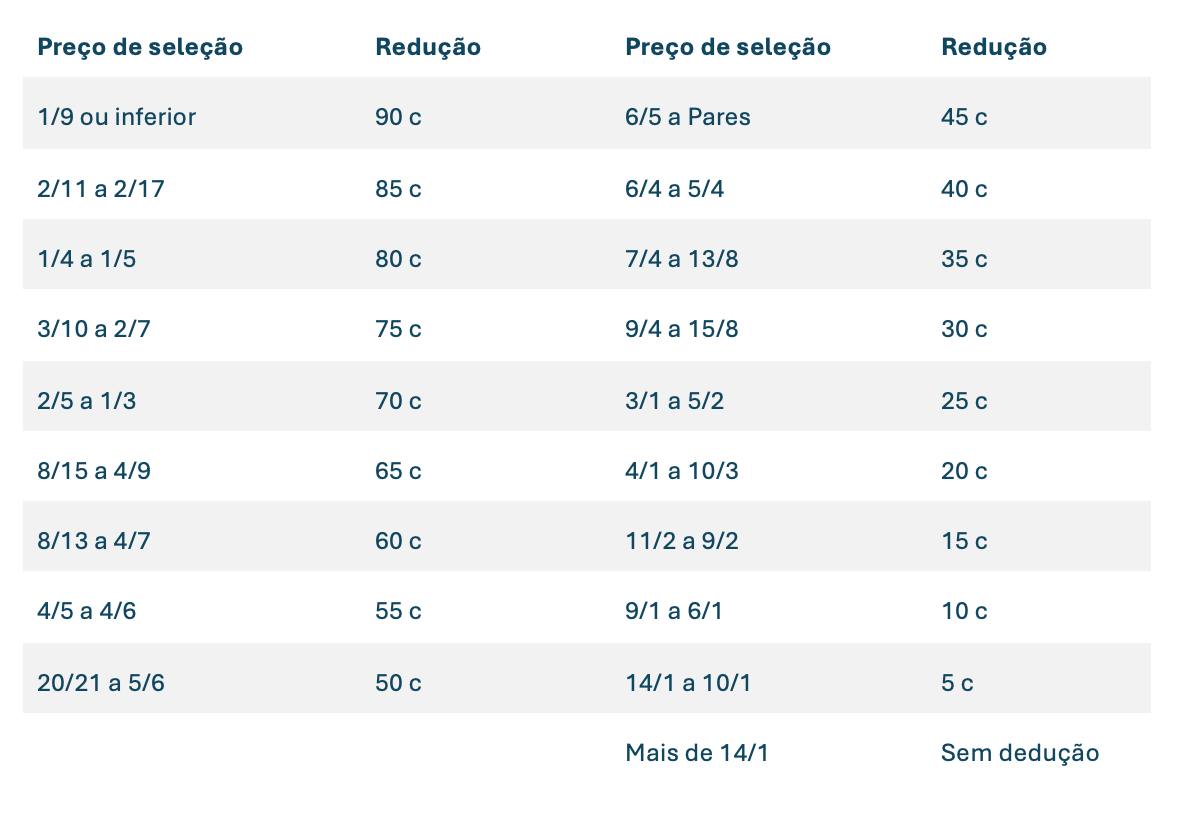This screenshot has height=832, width=1196.
Task: Click the '50 c' reduction value
Action: 398,683
